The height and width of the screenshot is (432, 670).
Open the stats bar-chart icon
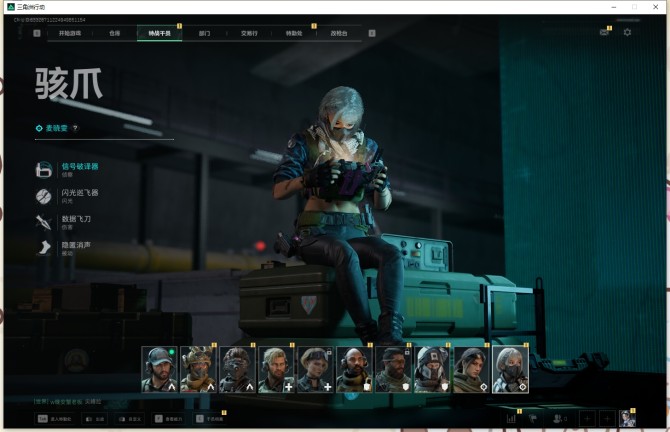coord(511,419)
